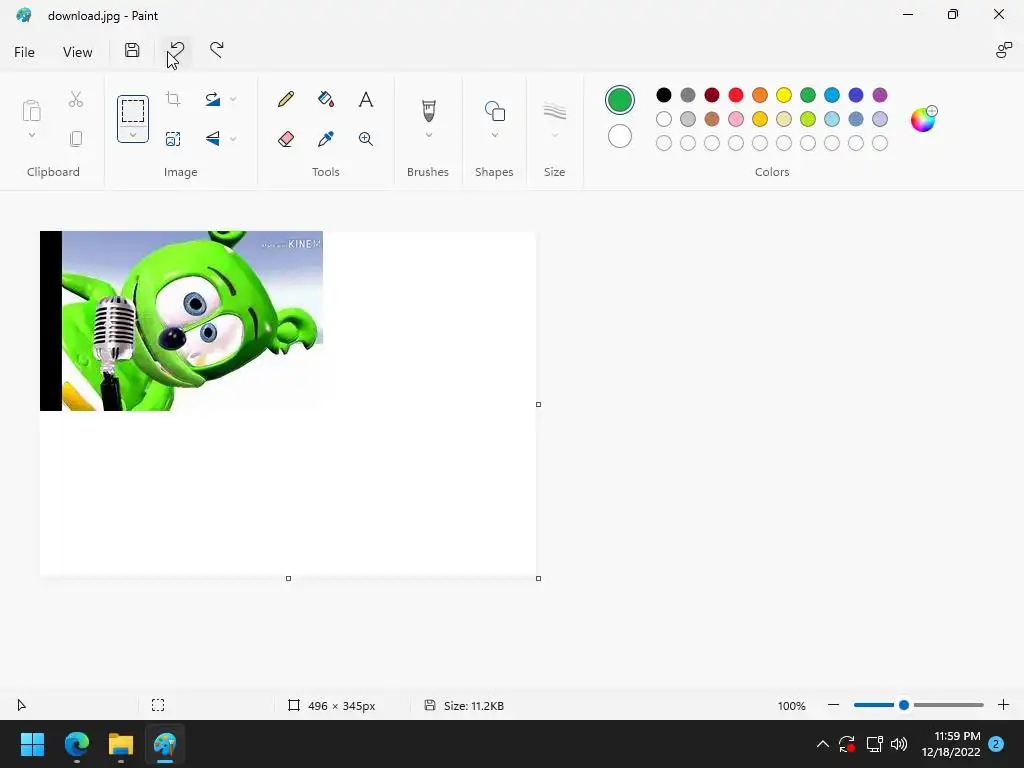Click the Paint taskbar icon
The width and height of the screenshot is (1024, 768).
[x=165, y=744]
